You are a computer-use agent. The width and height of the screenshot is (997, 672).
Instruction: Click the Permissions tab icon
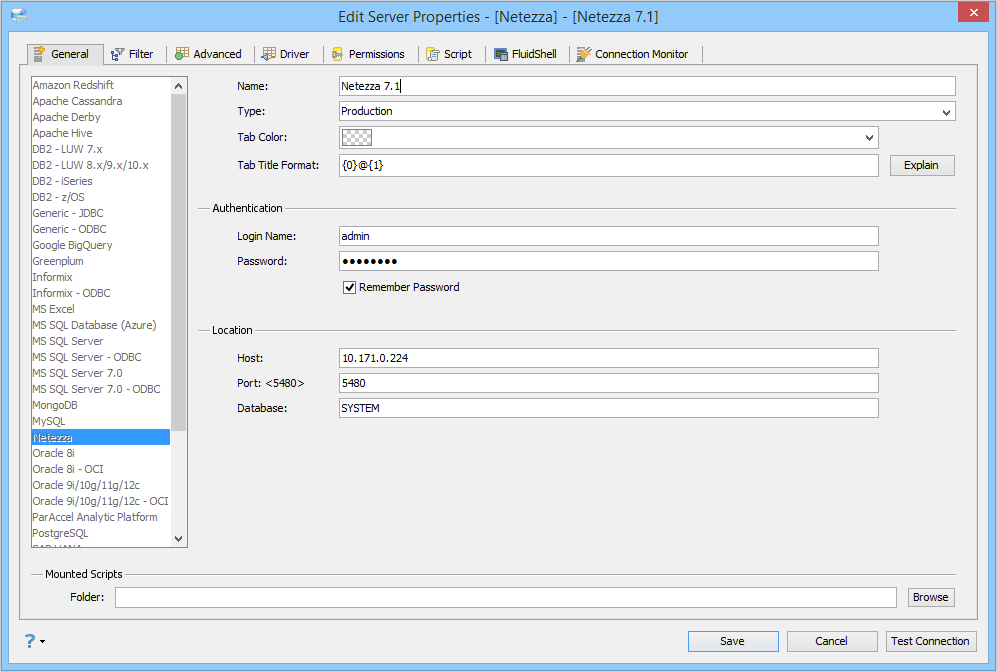(x=338, y=55)
